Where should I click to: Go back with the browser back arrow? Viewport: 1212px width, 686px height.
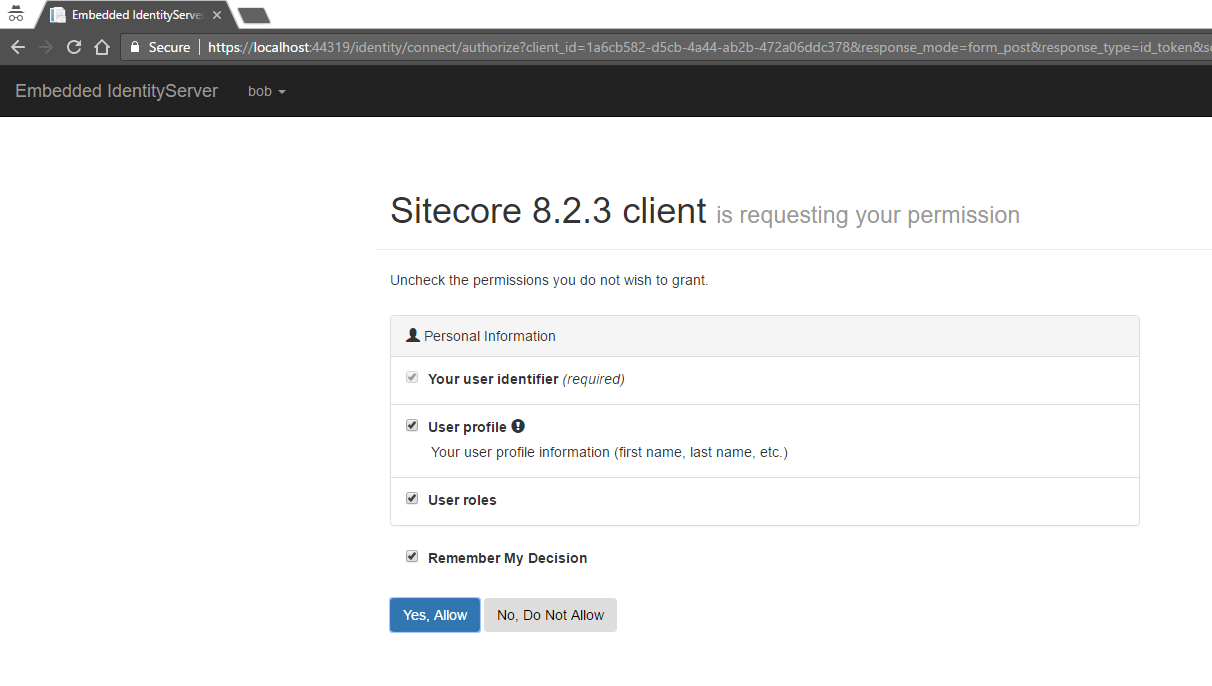(18, 47)
